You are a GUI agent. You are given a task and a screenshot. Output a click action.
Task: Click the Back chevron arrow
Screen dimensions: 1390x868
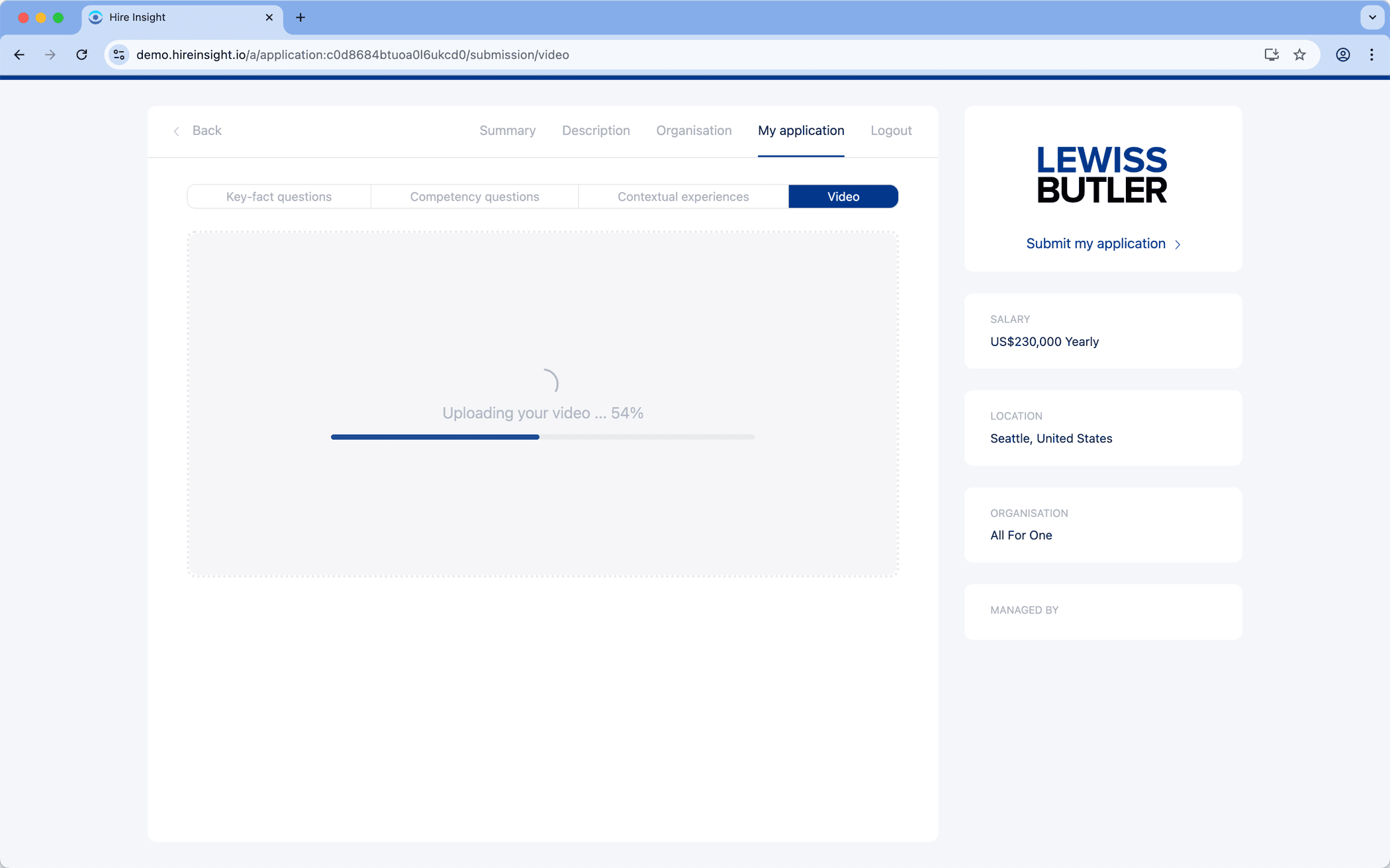pos(177,132)
